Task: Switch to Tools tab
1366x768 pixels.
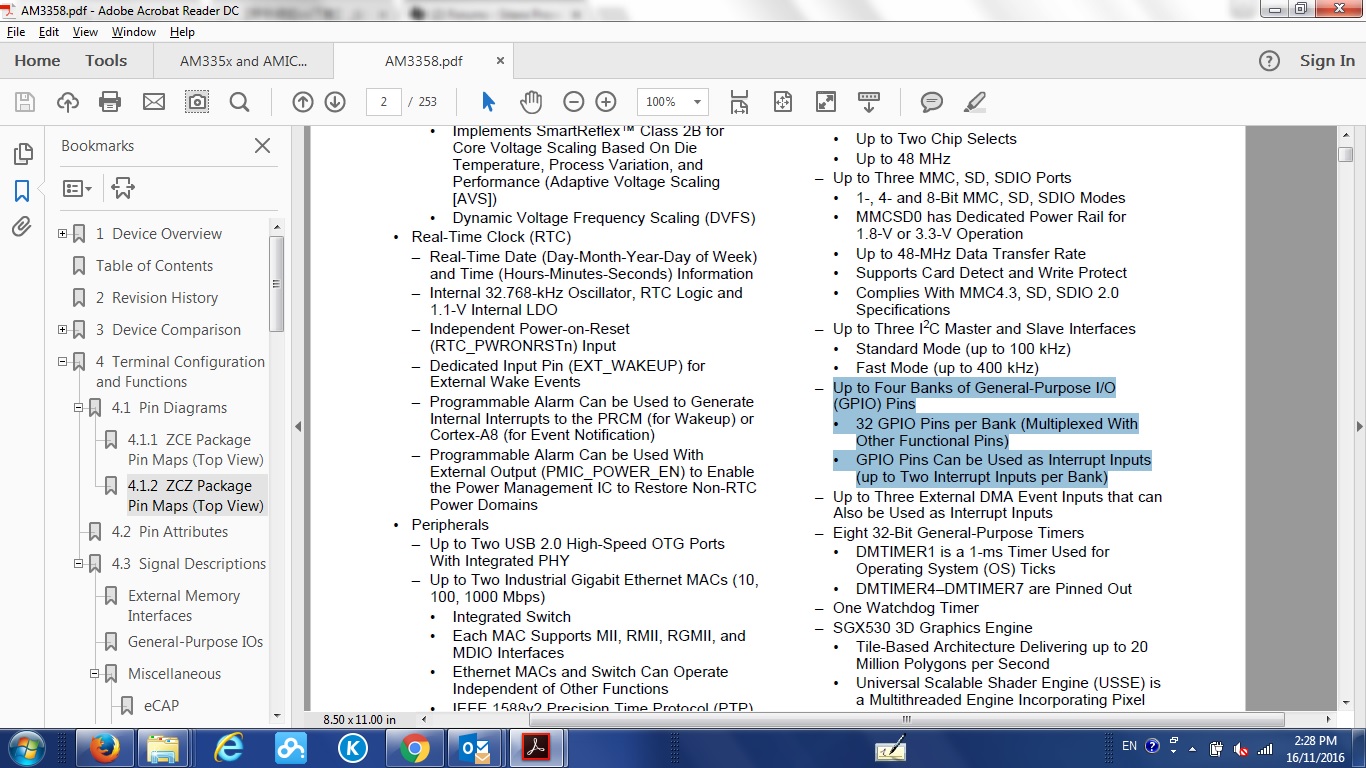Action: pyautogui.click(x=106, y=61)
